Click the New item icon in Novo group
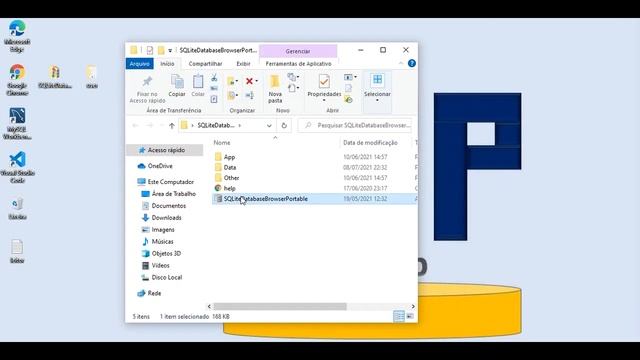 (x=291, y=77)
